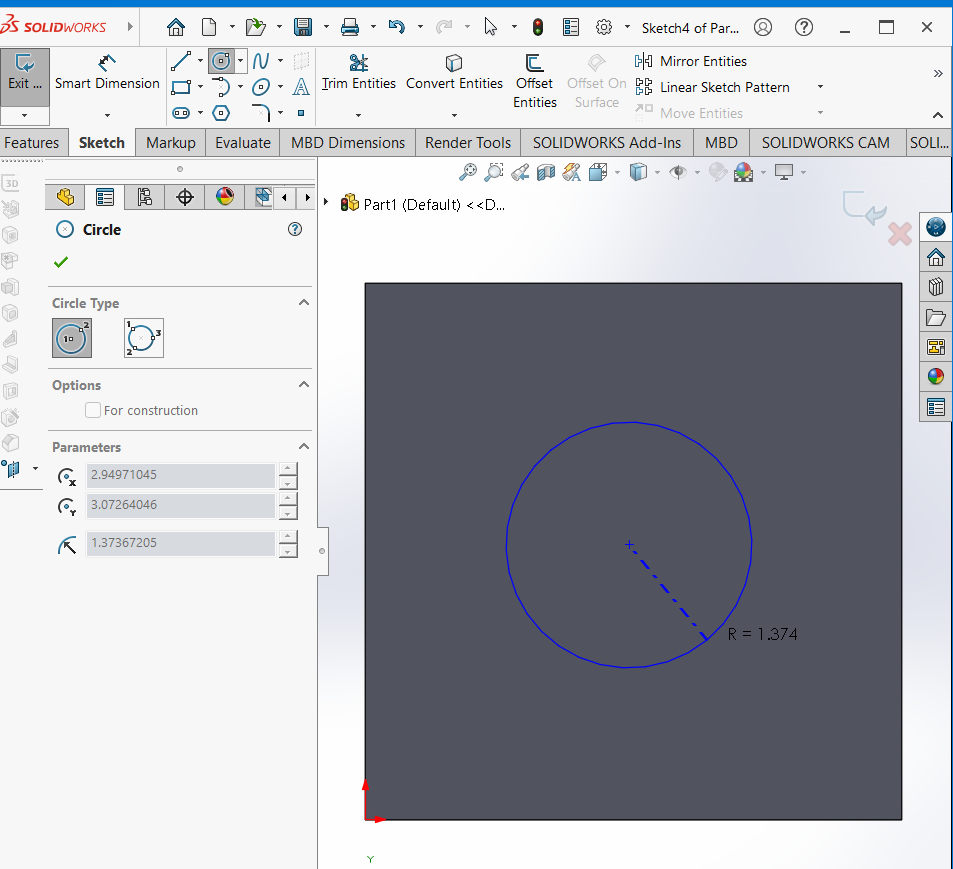Open the Convert Entities dropdown arrow
This screenshot has width=953, height=869.
454,115
